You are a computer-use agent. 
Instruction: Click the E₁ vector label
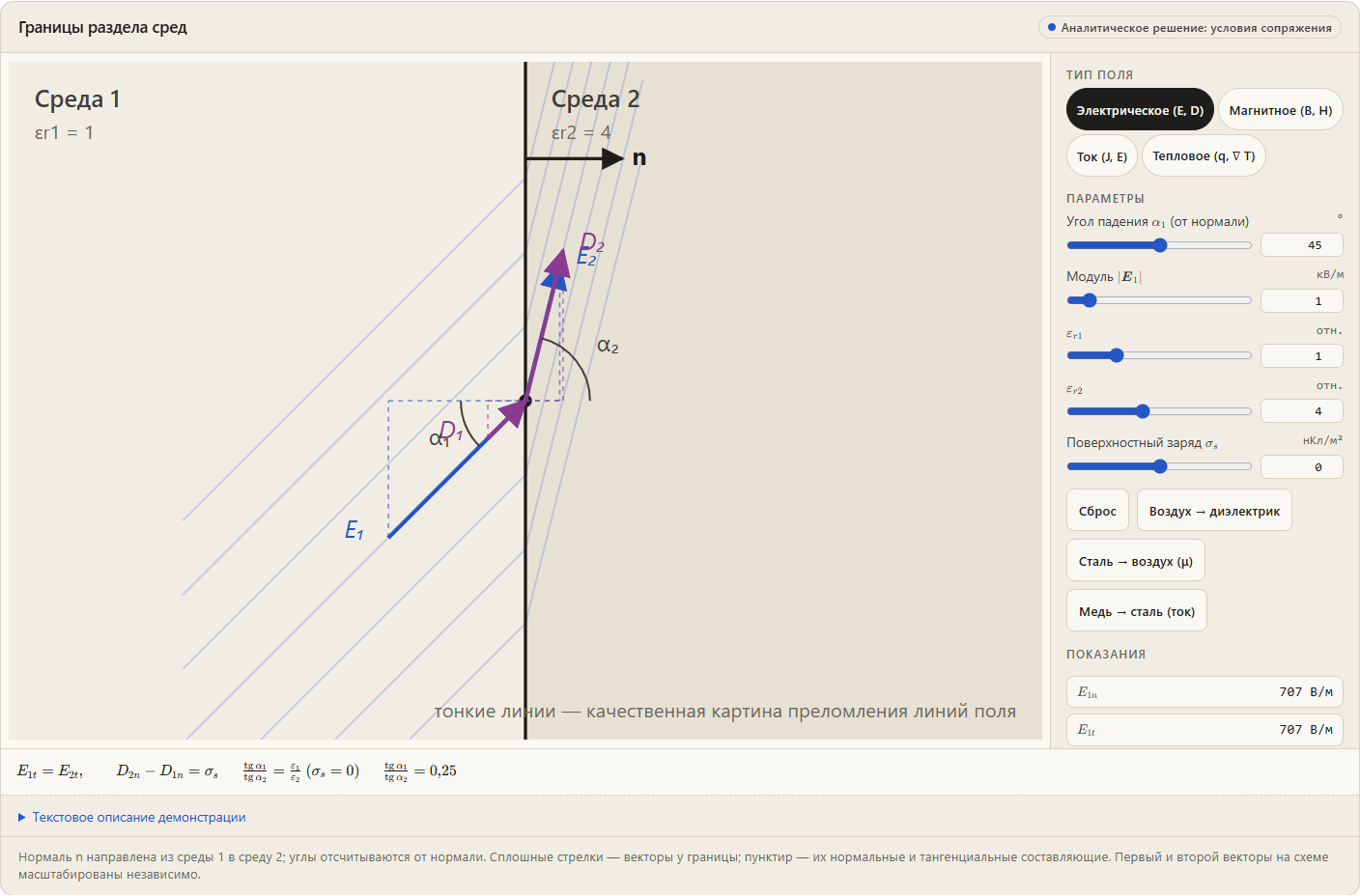[354, 530]
